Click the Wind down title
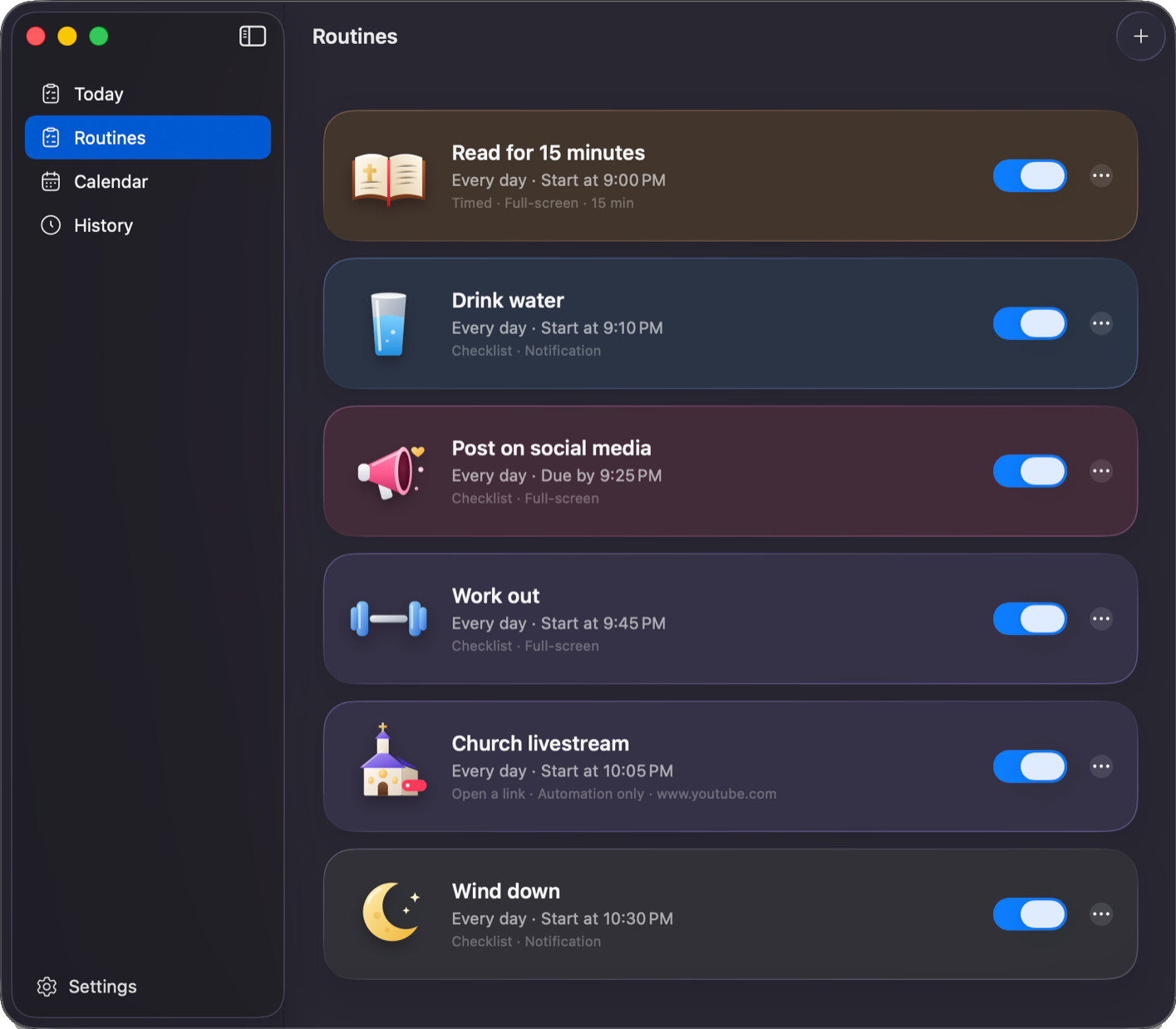Screen dimensions: 1176x1029 click(506, 891)
